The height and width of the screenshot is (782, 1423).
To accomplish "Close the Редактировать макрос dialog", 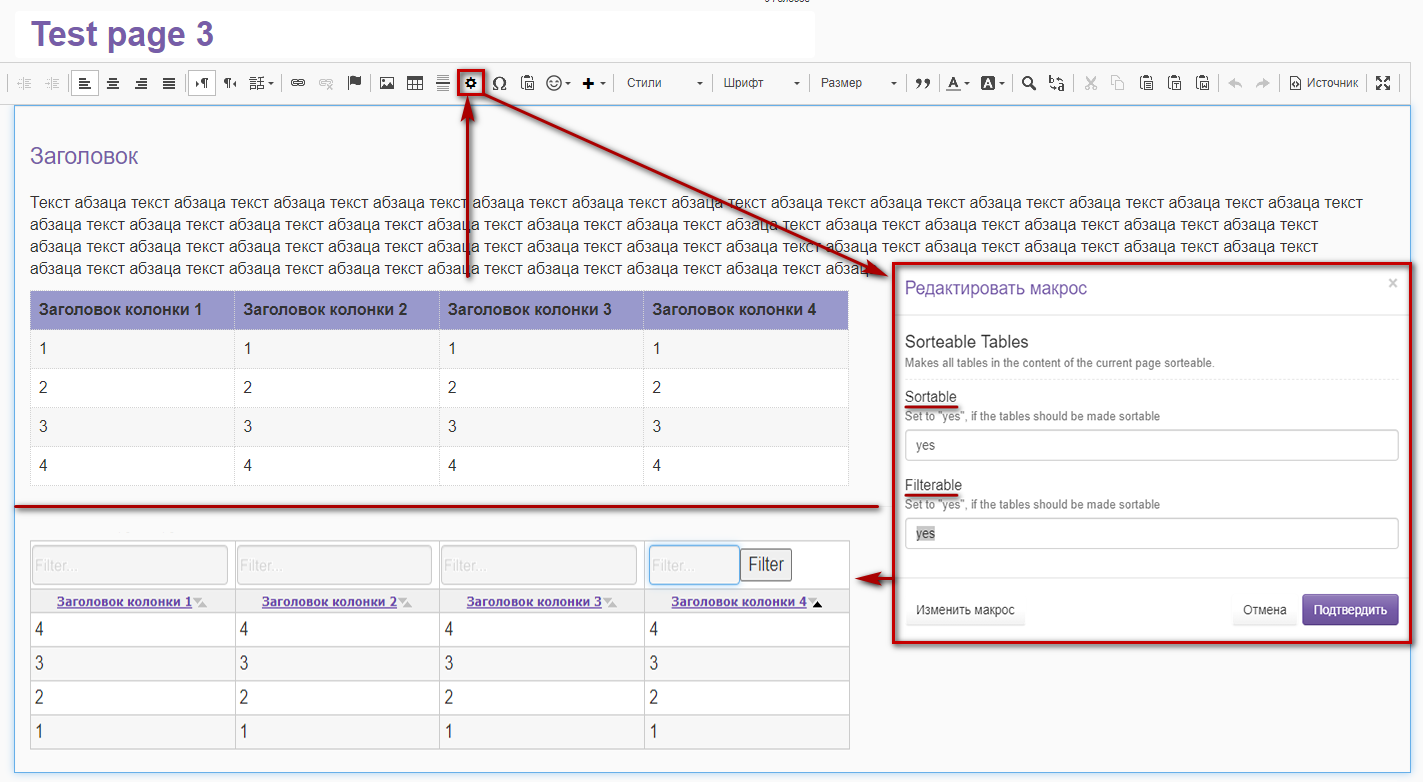I will click(1392, 283).
